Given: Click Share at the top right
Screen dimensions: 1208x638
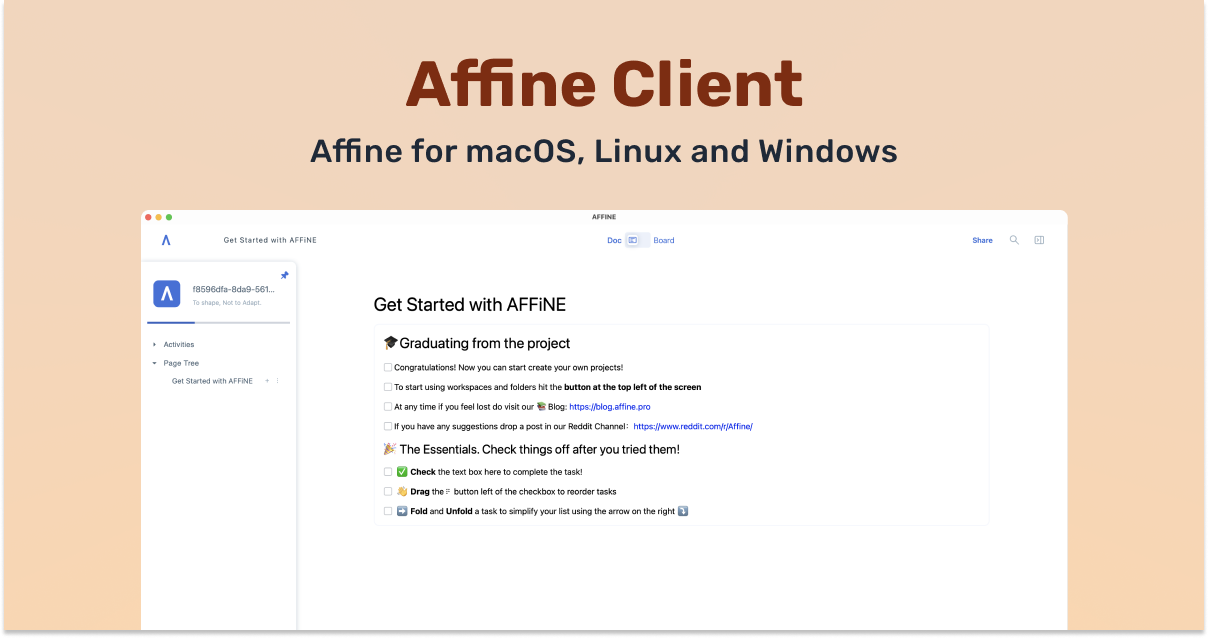Looking at the screenshot, I should [x=983, y=240].
